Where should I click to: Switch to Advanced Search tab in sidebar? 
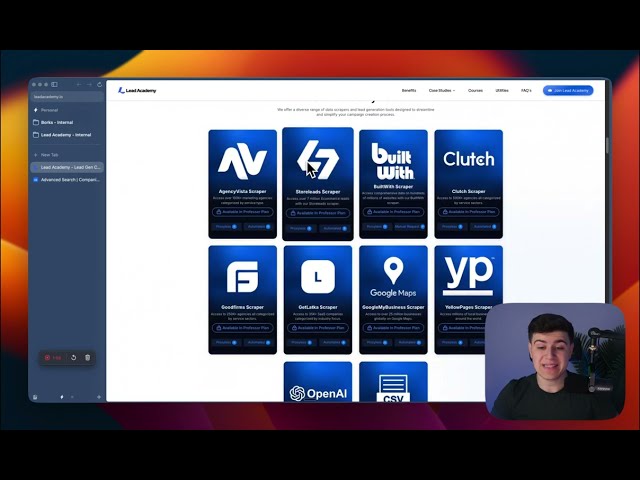coord(70,180)
